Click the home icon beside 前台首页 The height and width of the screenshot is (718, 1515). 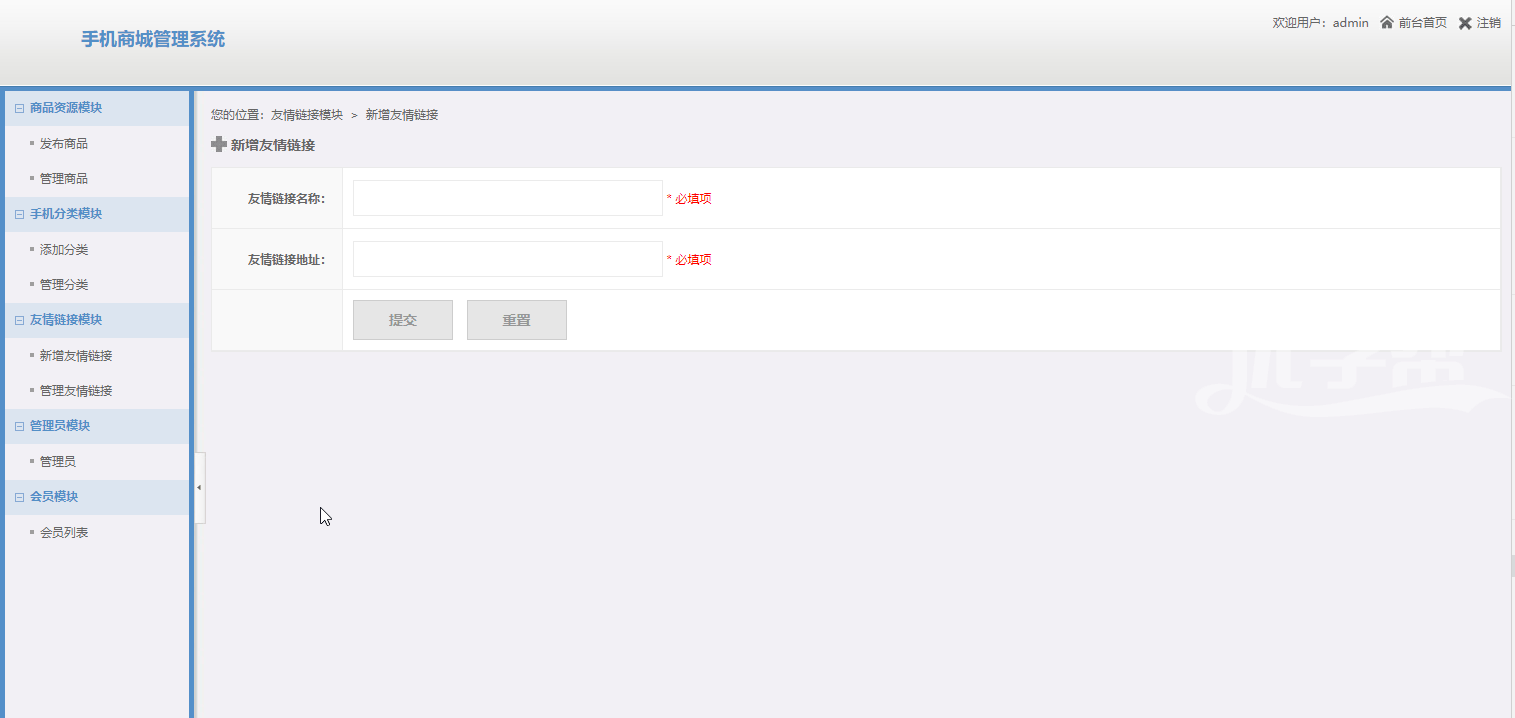click(1386, 23)
